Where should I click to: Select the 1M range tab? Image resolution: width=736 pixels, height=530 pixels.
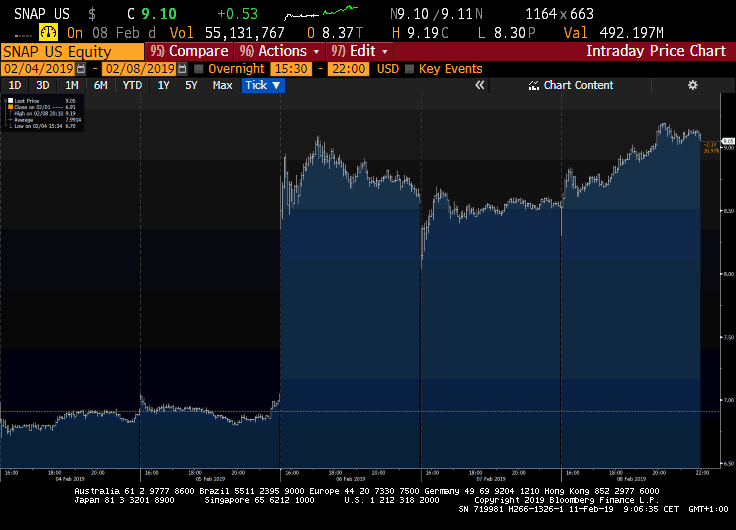(x=71, y=85)
